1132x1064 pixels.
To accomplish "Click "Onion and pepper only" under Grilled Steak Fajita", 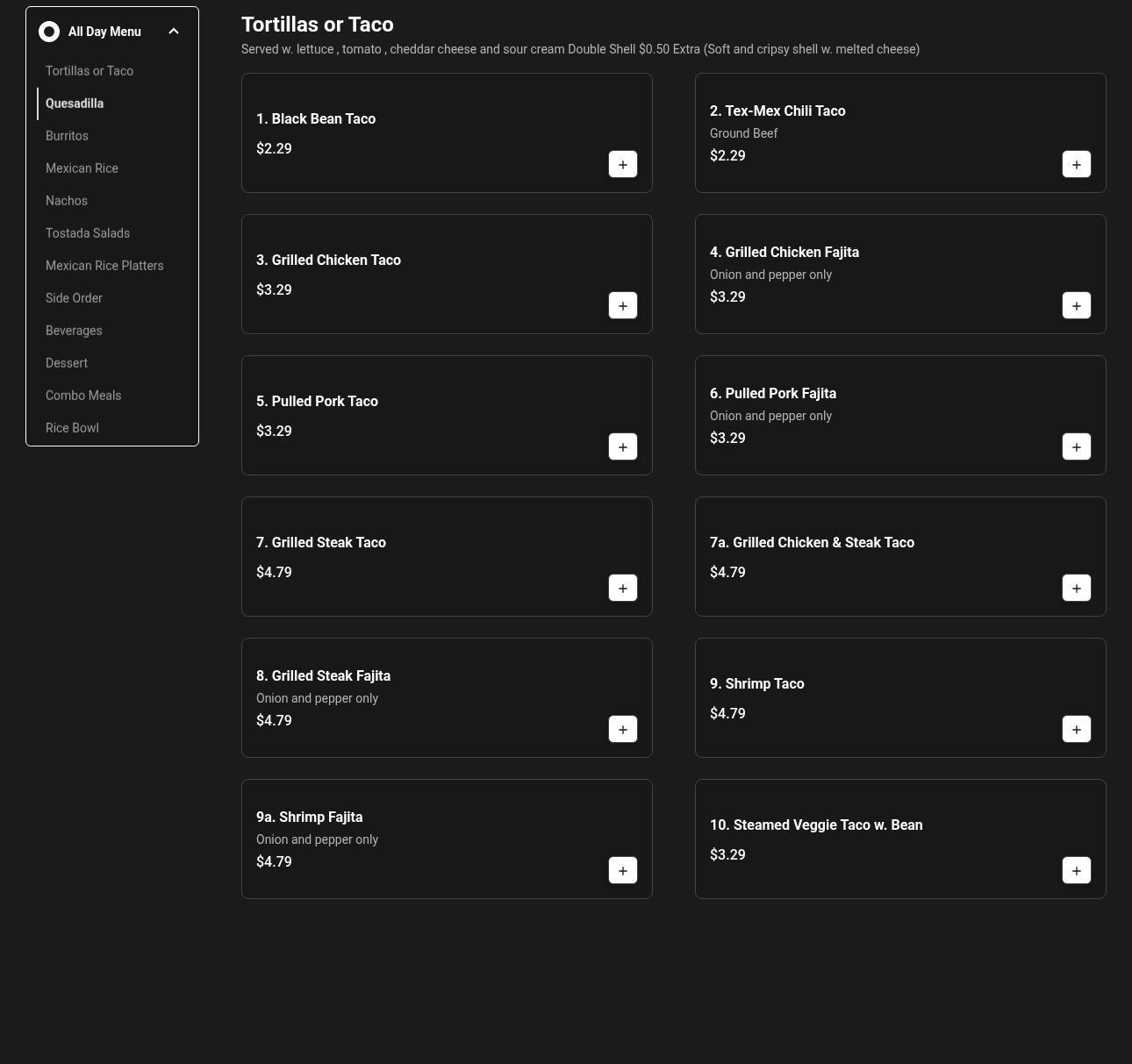I will [317, 698].
